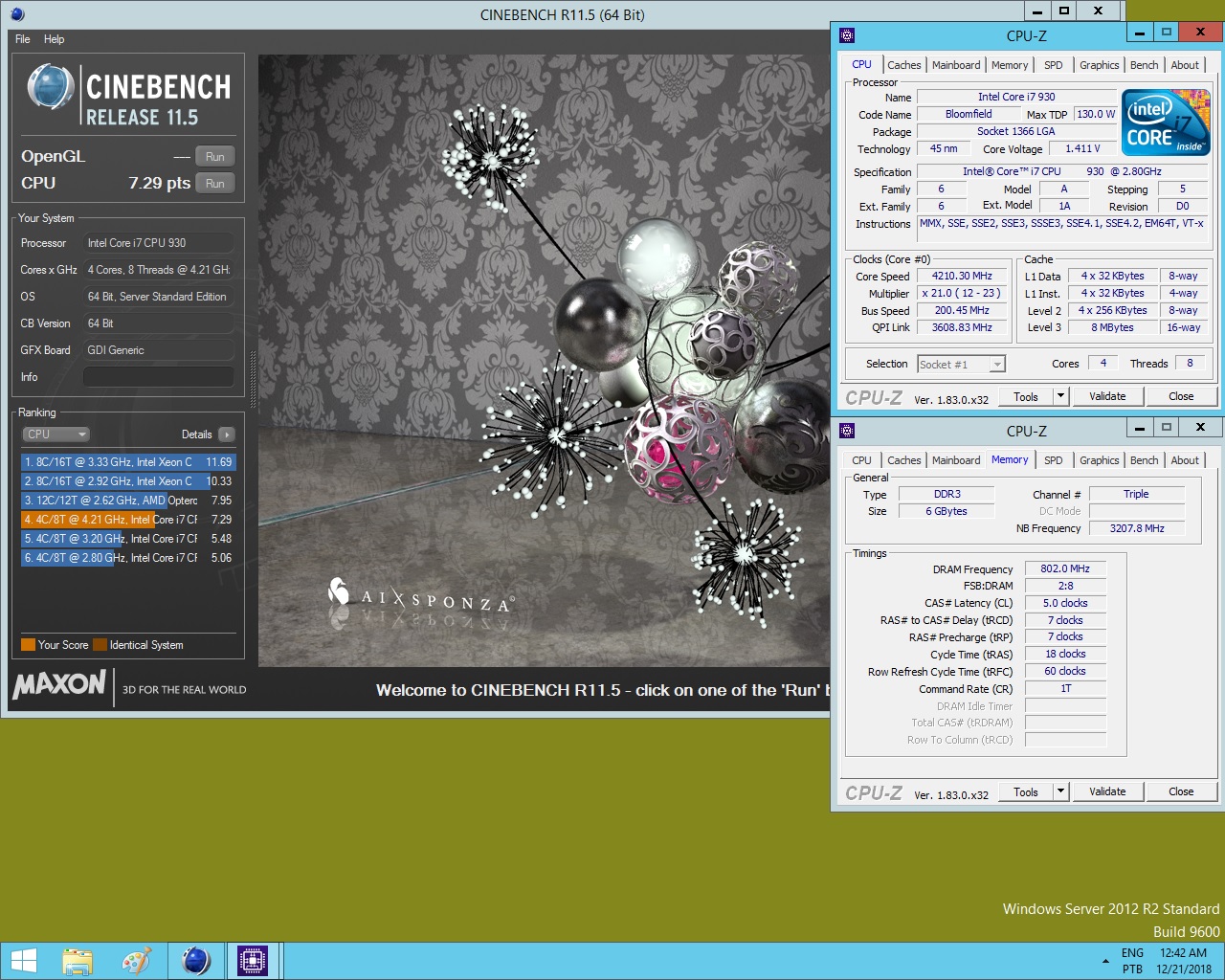Run the CPU benchmark
The height and width of the screenshot is (980, 1225).
[x=215, y=183]
